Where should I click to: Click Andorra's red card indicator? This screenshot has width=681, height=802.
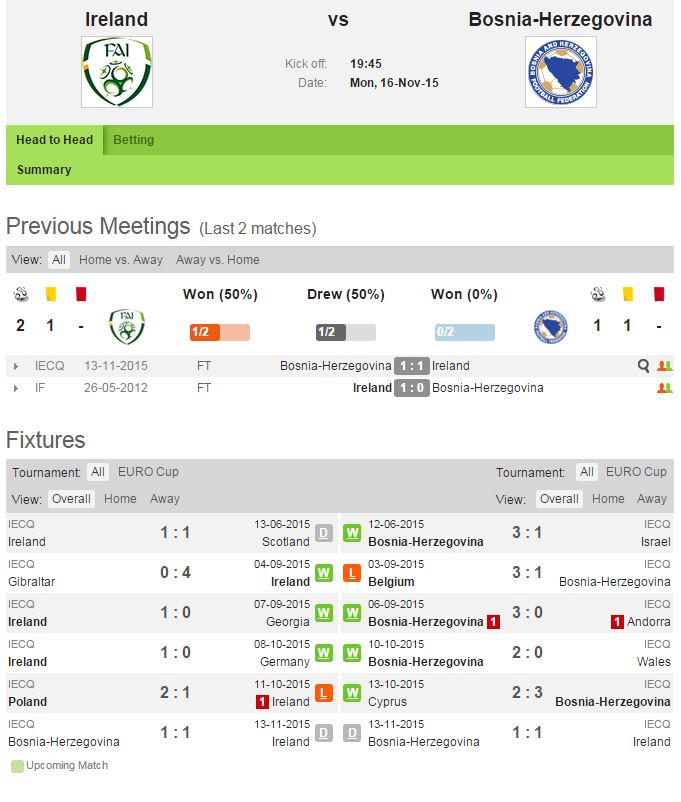click(x=618, y=622)
